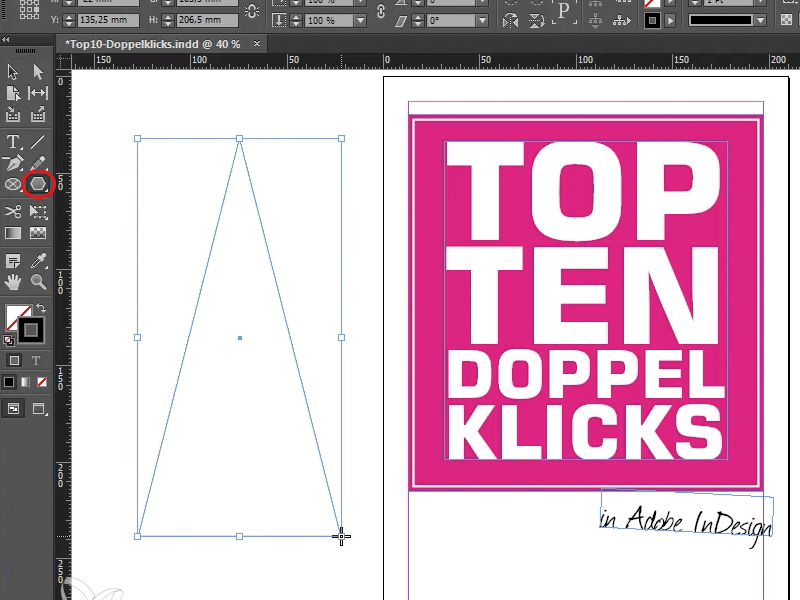The height and width of the screenshot is (600, 800).
Task: Select the Gap tool
Action: [x=38, y=93]
